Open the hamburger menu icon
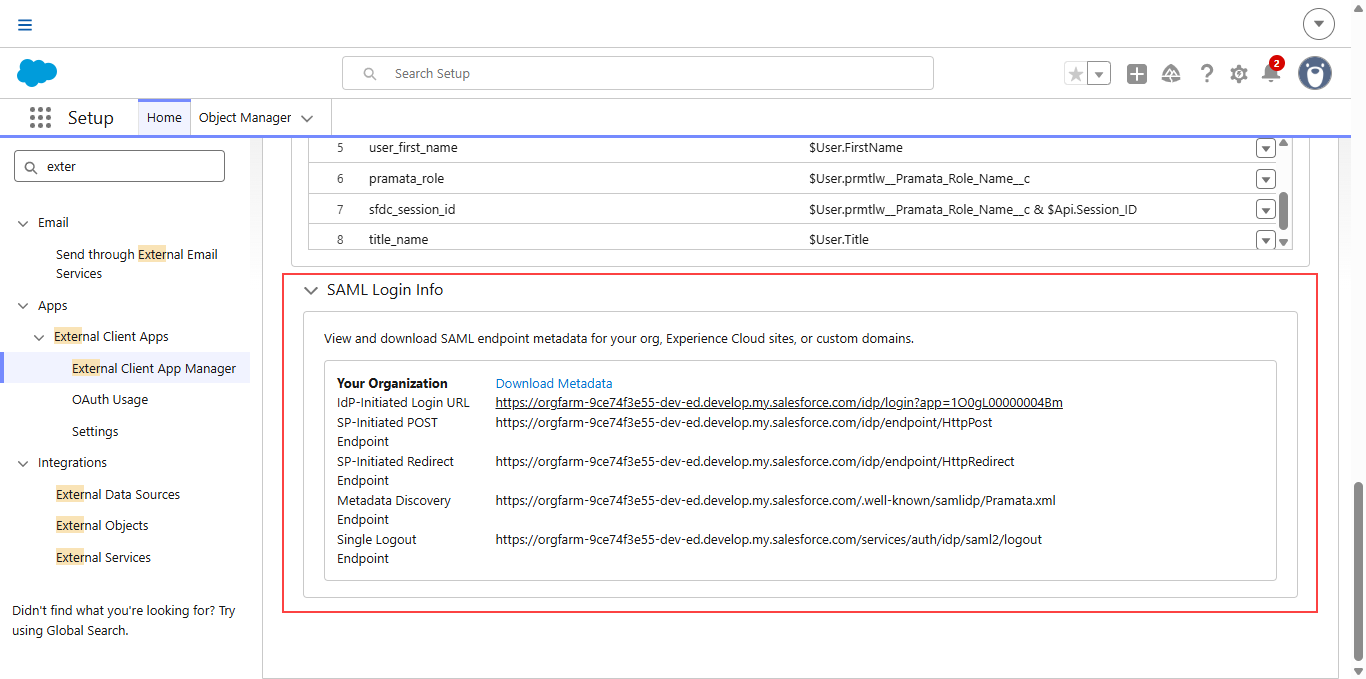Image resolution: width=1366 pixels, height=679 pixels. pos(25,25)
